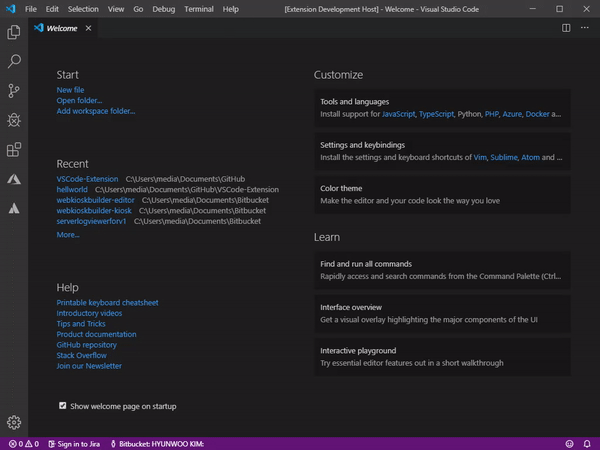Open Product documentation link

tap(96, 334)
